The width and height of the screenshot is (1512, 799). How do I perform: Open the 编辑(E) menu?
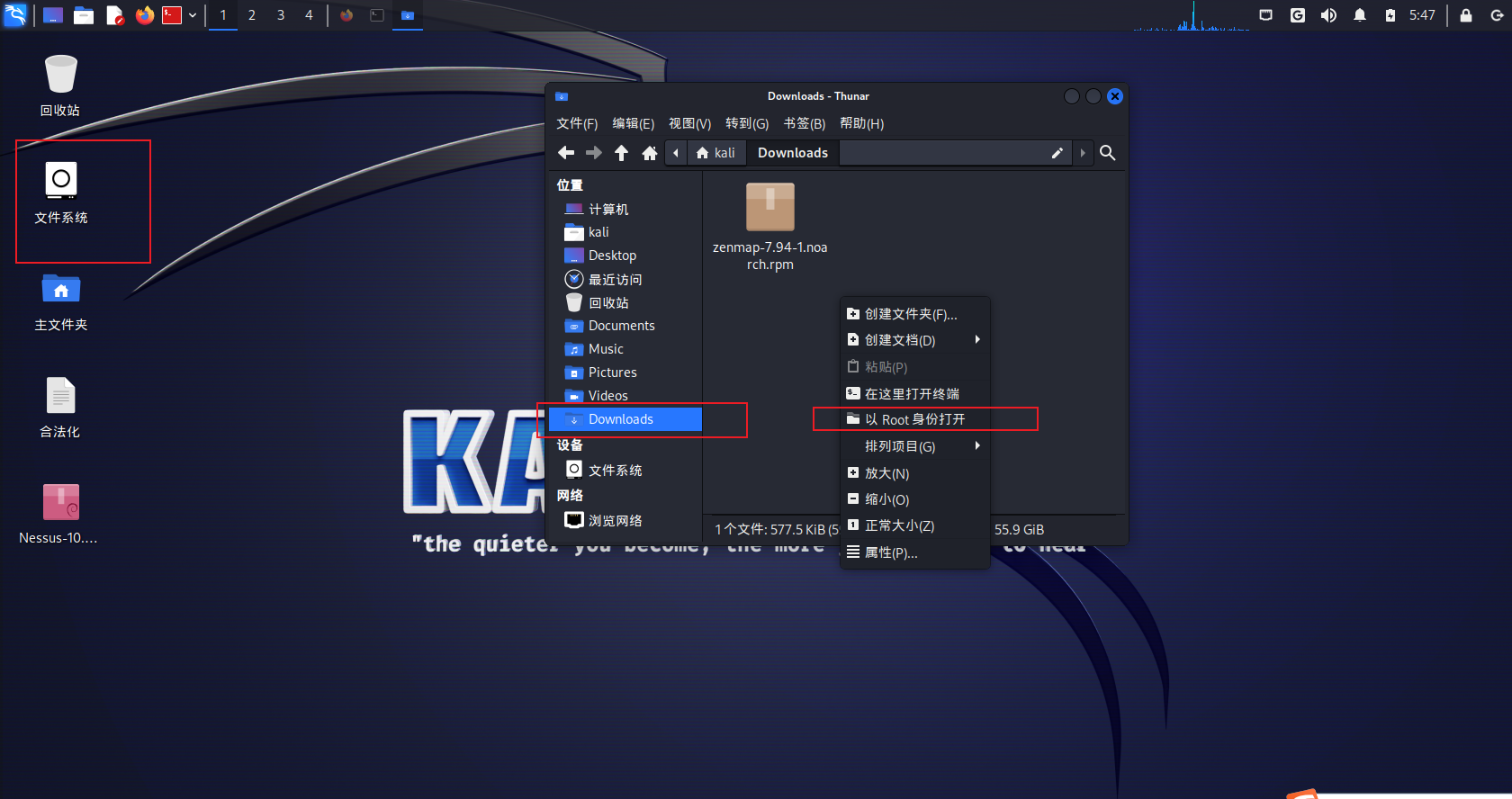(634, 123)
